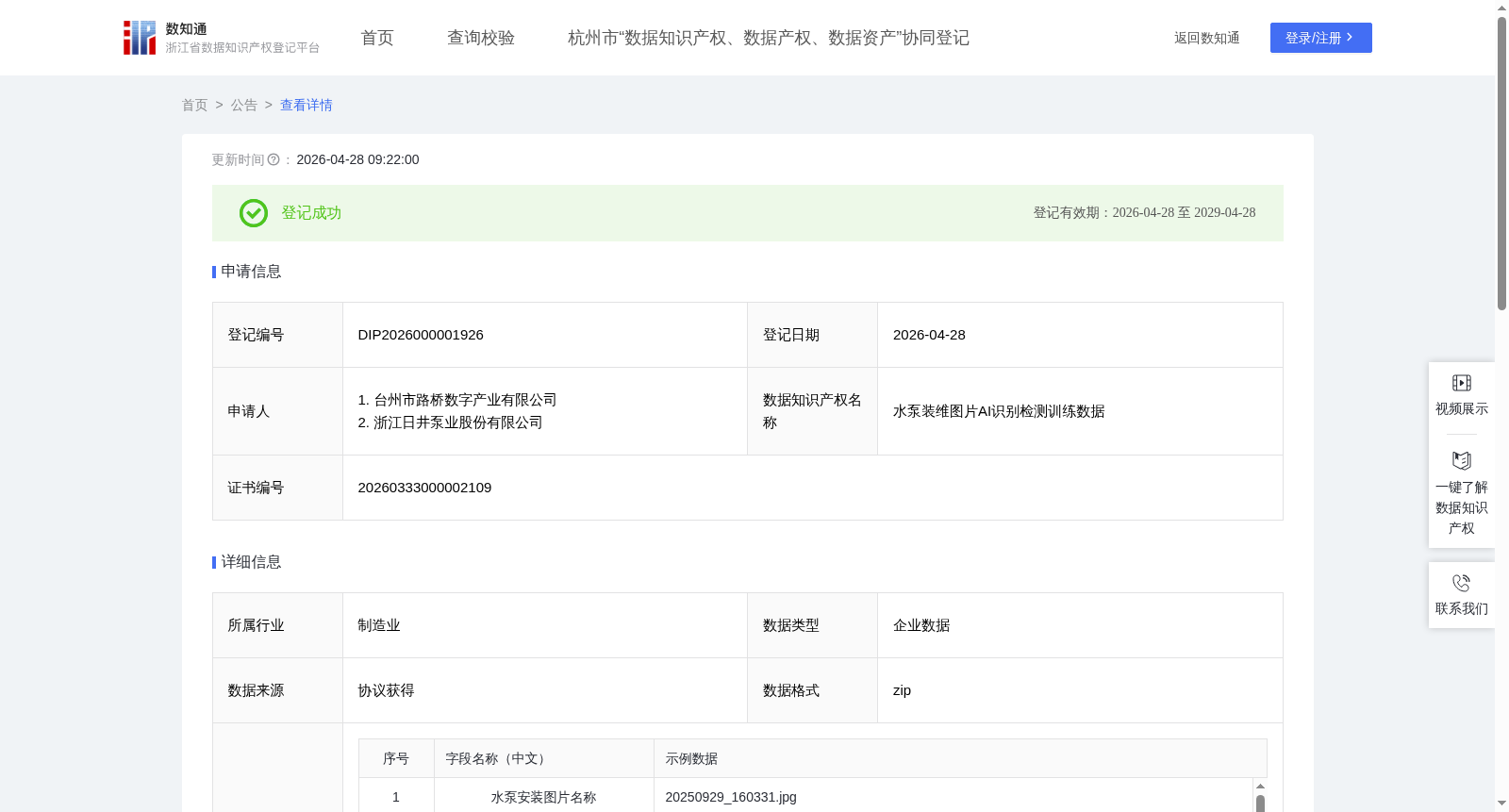
Task: Click the help icon next to 更新时间
Action: tap(274, 160)
